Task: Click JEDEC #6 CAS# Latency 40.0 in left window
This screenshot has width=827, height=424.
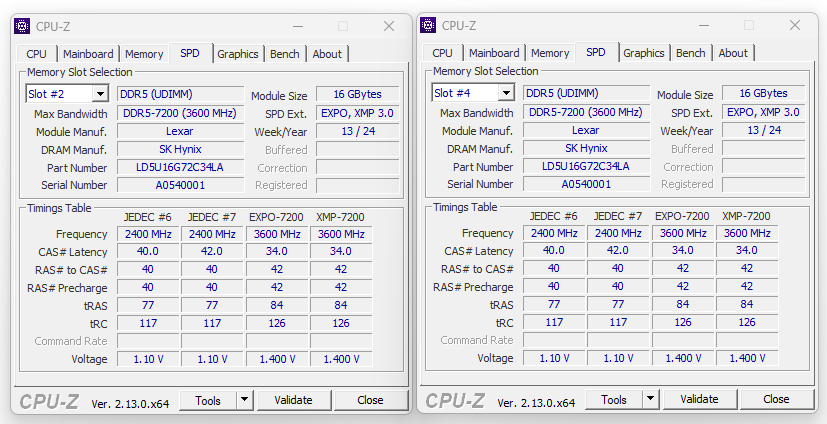Action: [148, 252]
